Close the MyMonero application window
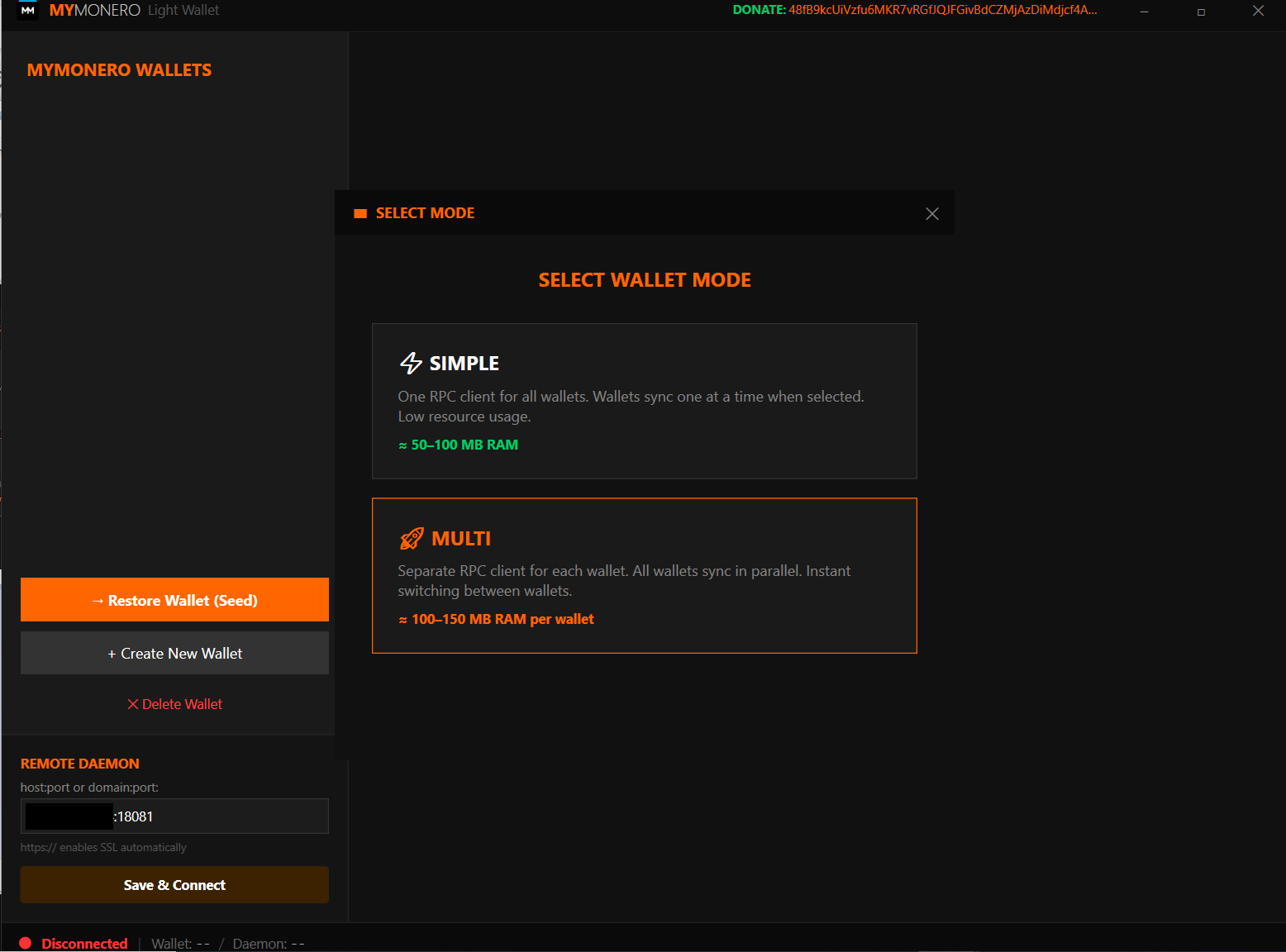The height and width of the screenshot is (952, 1286). 1258,11
